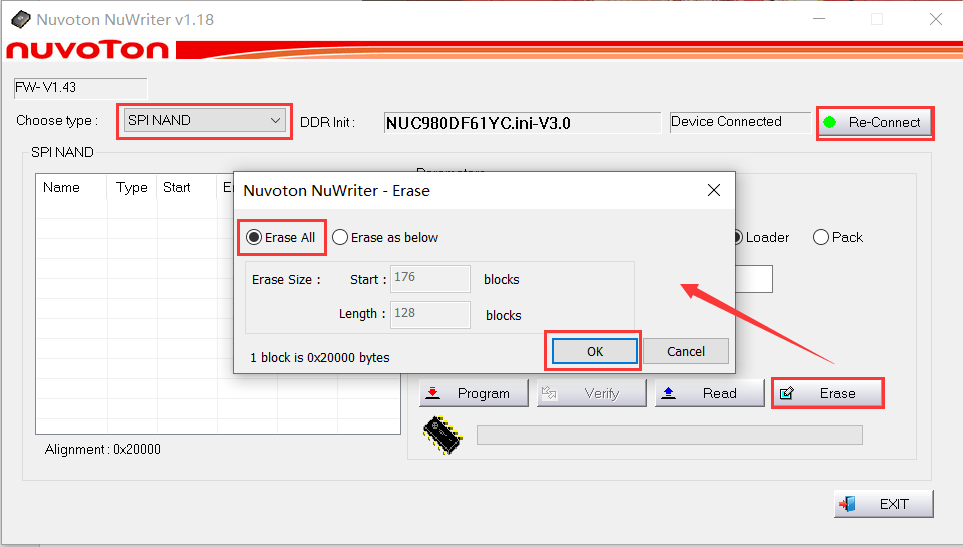Maximize the NuWriter window
963x547 pixels.
(x=877, y=19)
